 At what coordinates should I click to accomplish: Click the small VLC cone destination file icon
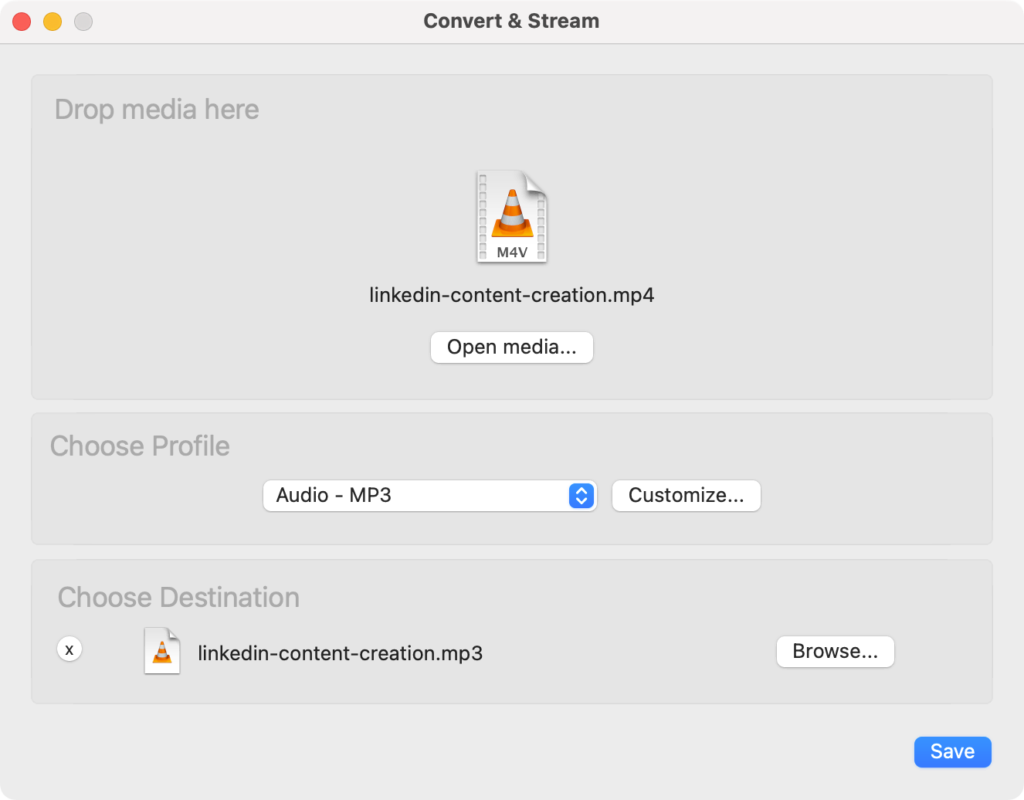[162, 651]
